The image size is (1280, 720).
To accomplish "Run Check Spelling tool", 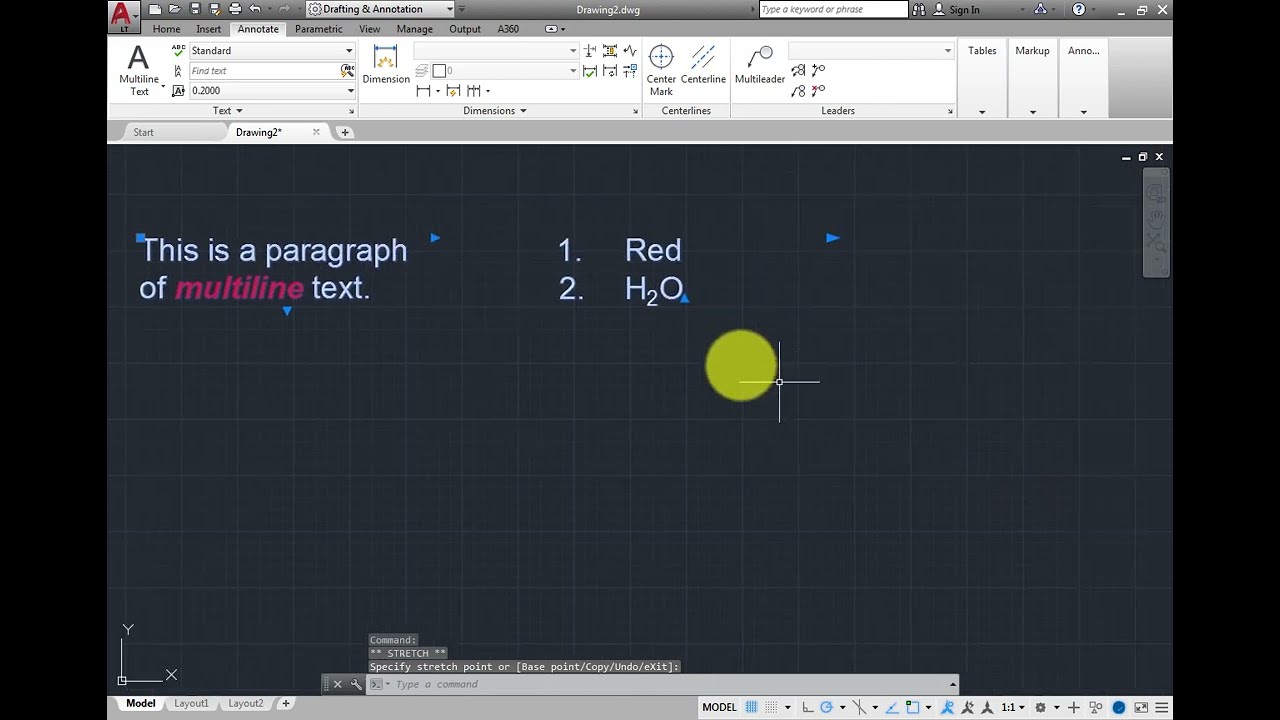I will (x=178, y=50).
